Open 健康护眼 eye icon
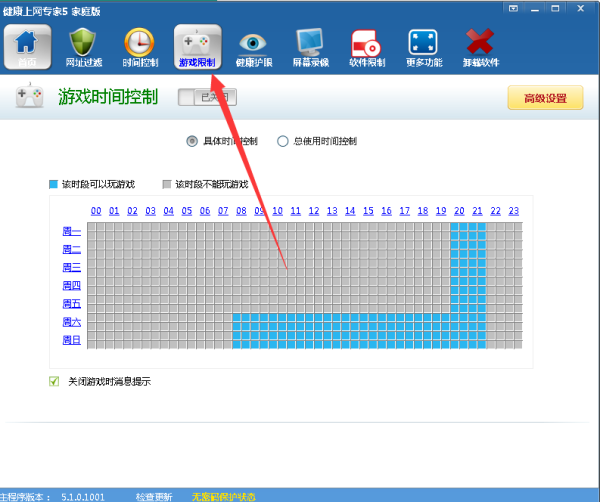The width and height of the screenshot is (600, 502). pyautogui.click(x=252, y=47)
